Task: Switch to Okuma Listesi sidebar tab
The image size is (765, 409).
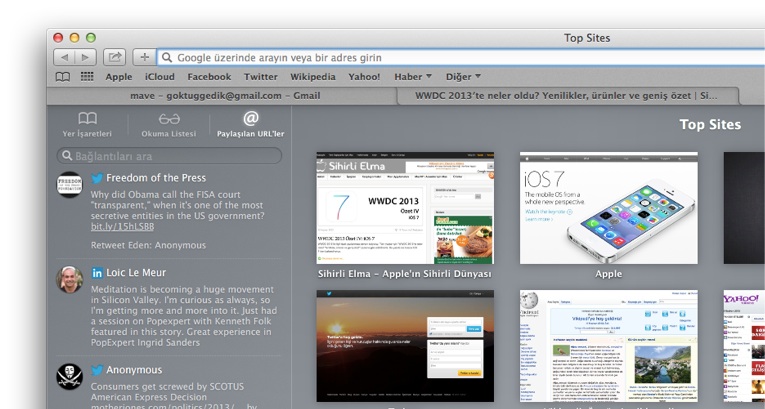Action: tap(168, 124)
